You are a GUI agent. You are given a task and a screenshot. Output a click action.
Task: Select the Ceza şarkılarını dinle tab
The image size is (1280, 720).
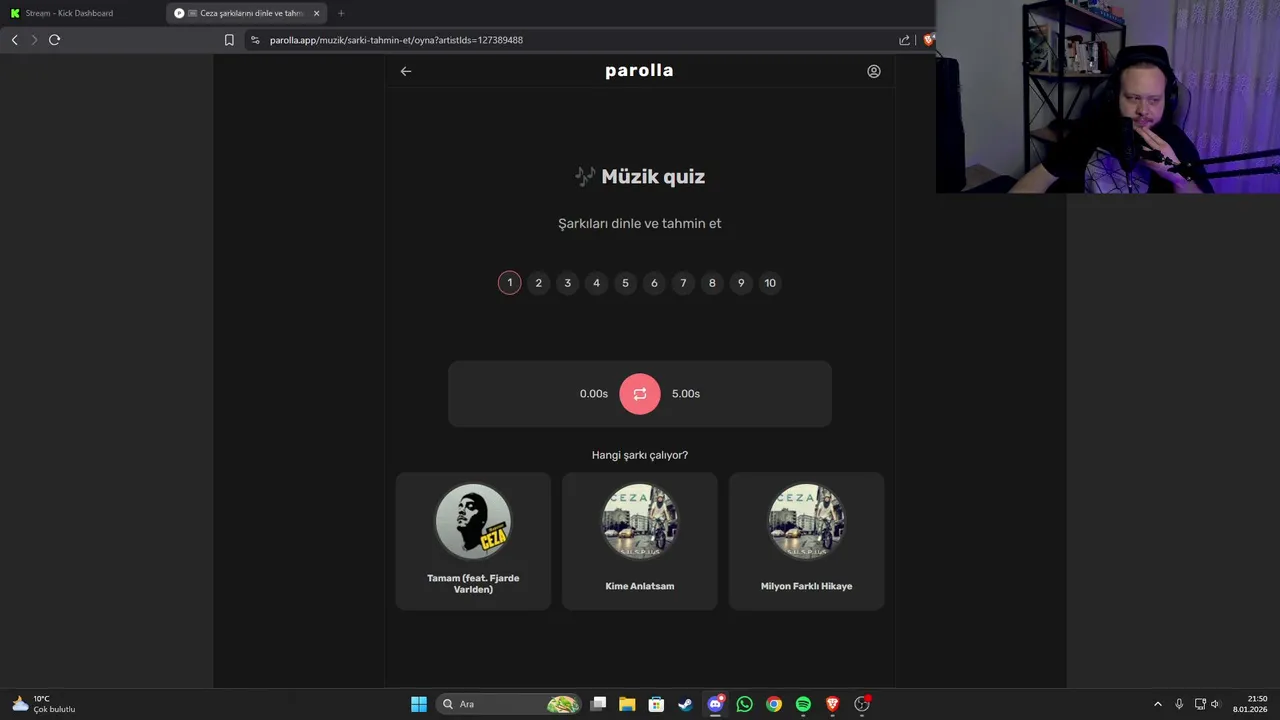click(248, 13)
